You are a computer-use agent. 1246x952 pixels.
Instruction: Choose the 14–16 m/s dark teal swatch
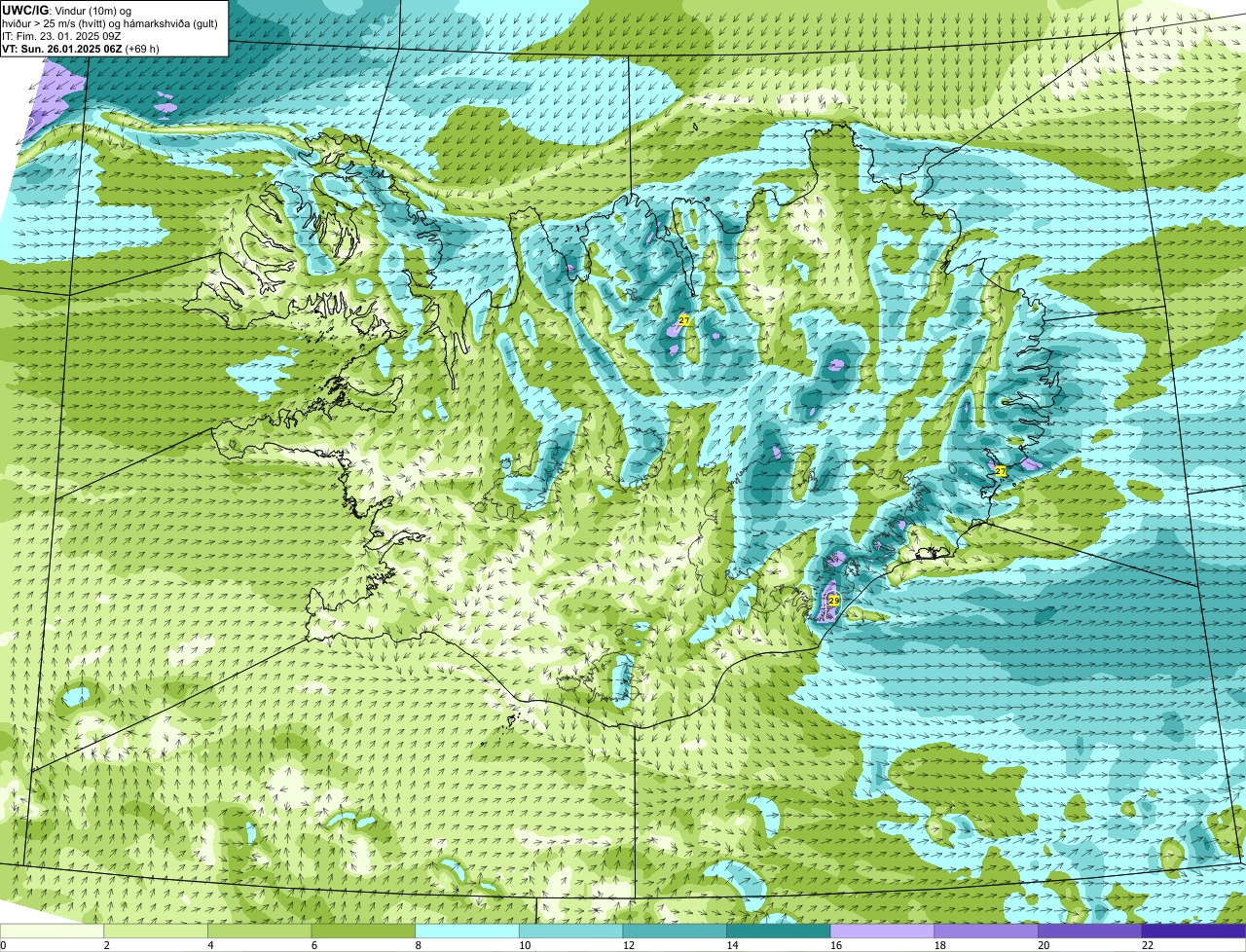(x=779, y=931)
